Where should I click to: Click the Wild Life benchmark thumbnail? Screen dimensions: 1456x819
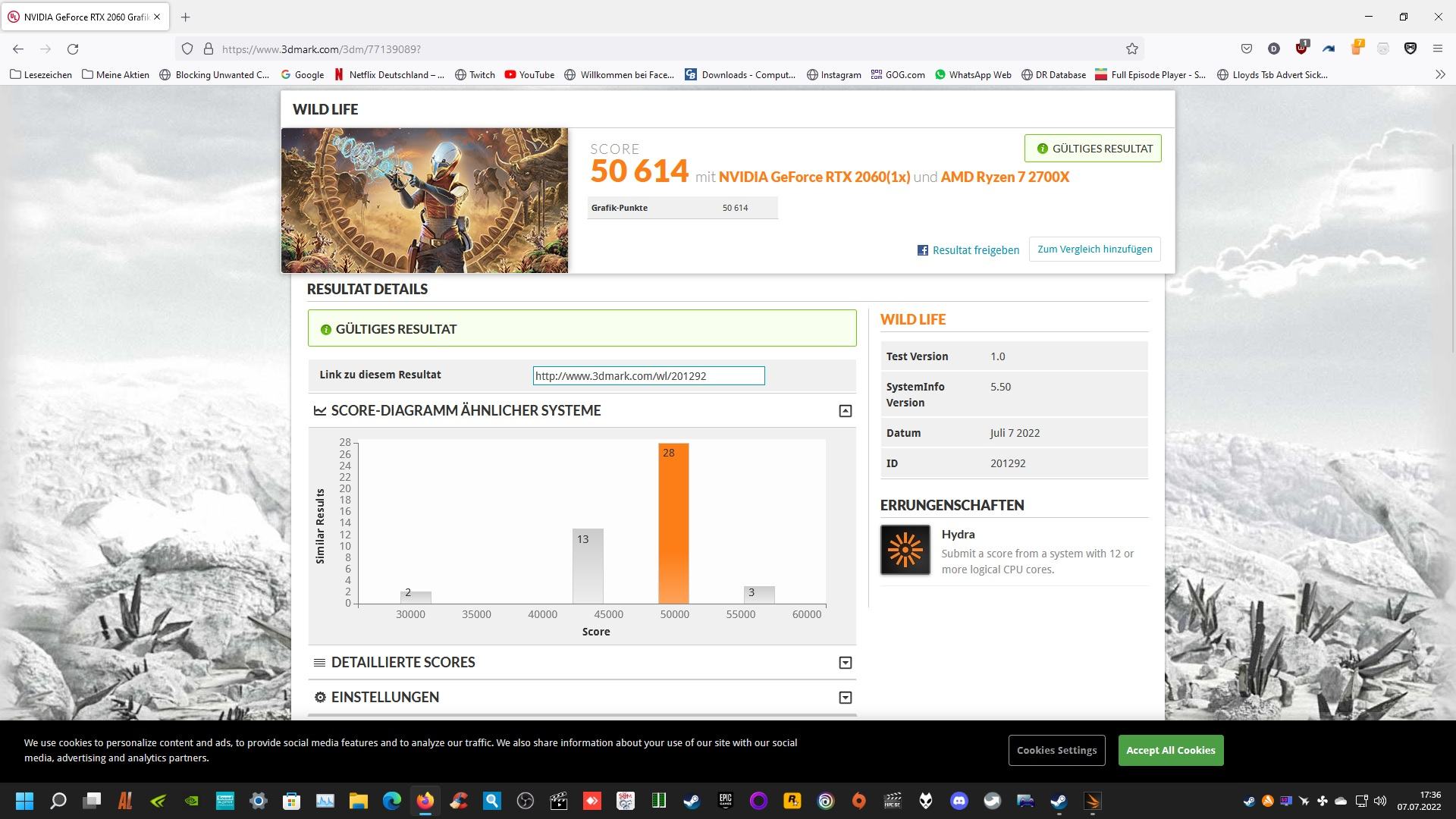coord(425,200)
